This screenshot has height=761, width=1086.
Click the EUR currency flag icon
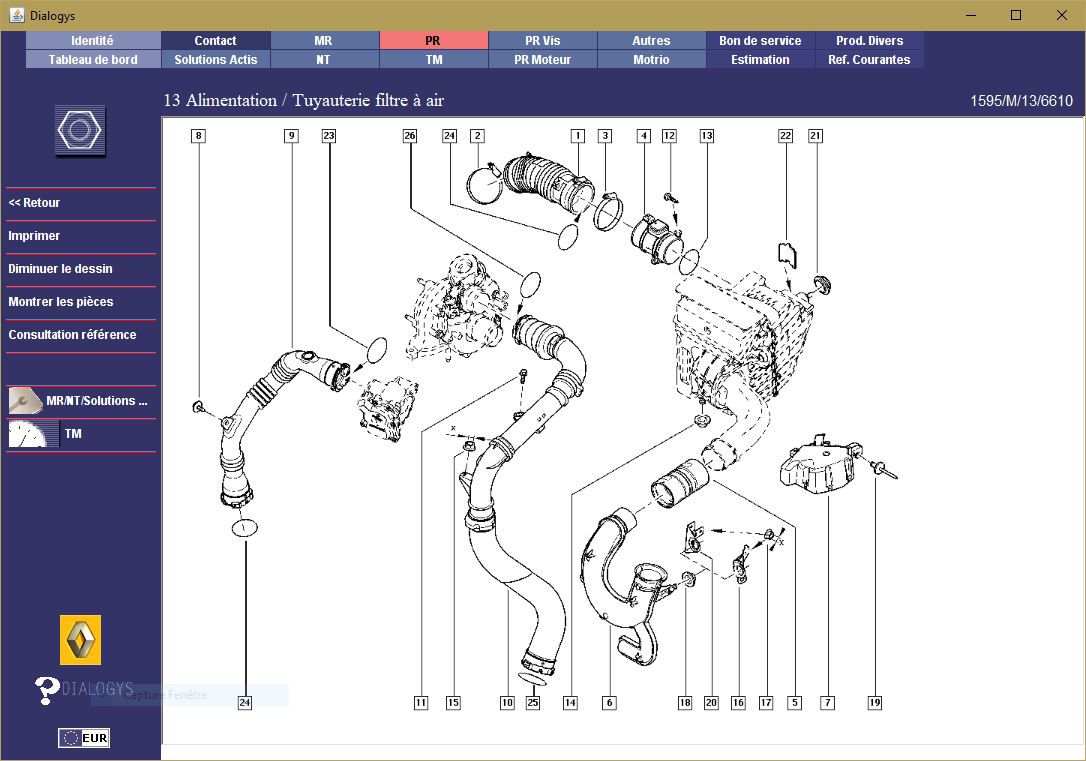click(84, 738)
